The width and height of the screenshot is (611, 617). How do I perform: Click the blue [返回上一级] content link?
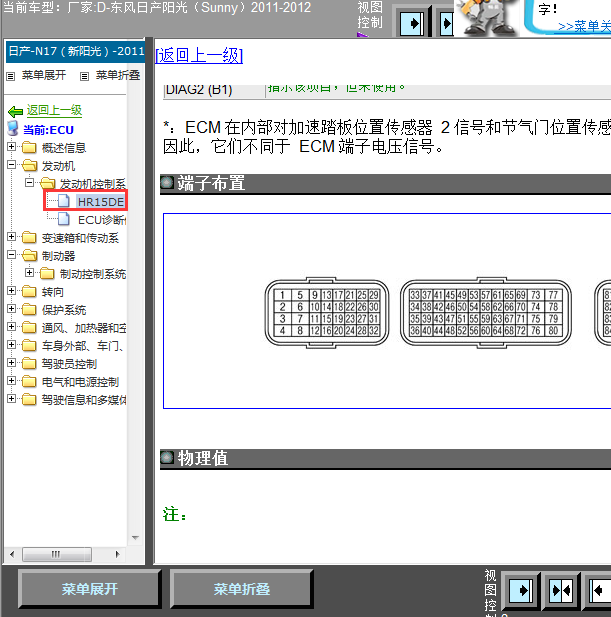[x=199, y=55]
